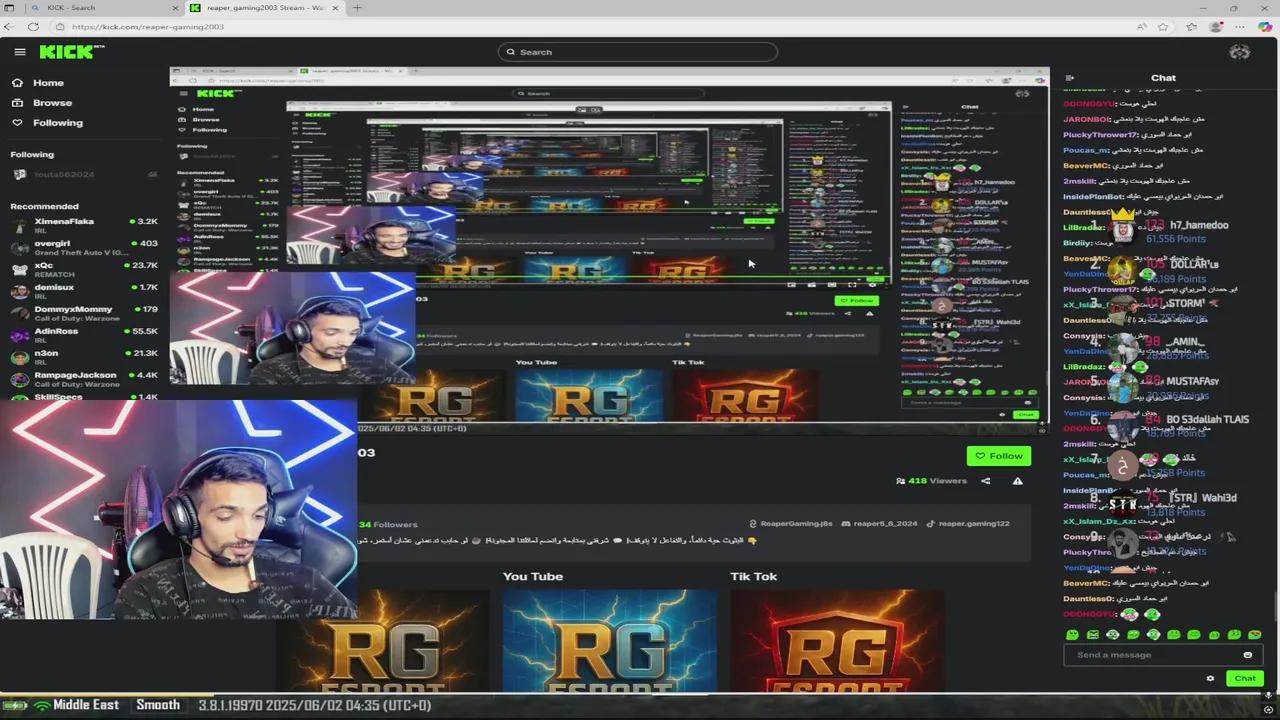Open overgirl recommended channel
This screenshot has height=720, width=1280.
coord(84,248)
